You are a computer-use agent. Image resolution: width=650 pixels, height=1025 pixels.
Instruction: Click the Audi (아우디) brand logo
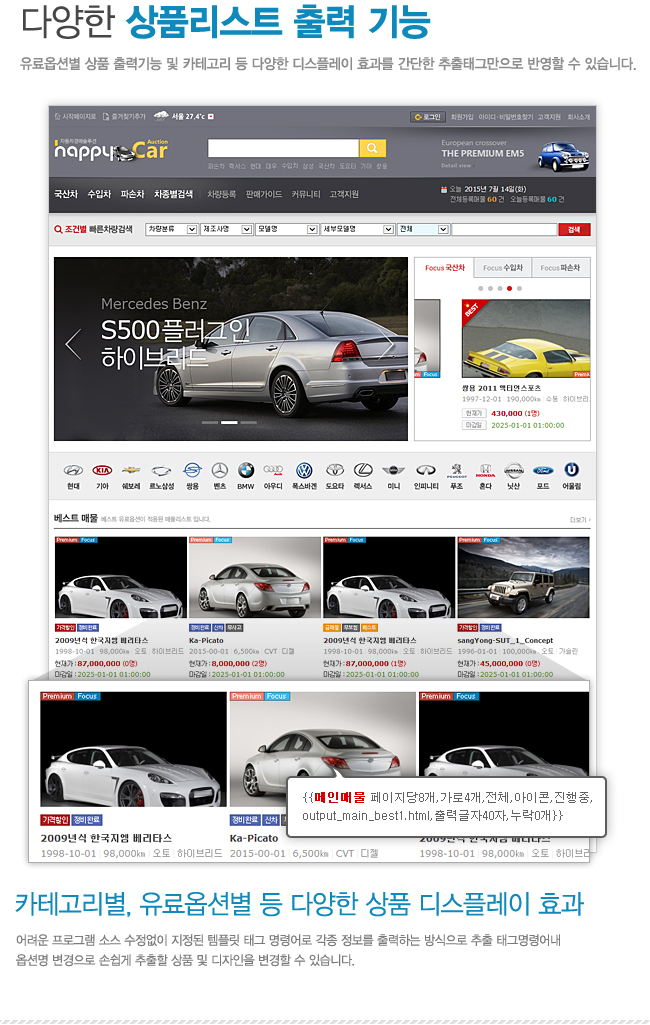(x=273, y=470)
